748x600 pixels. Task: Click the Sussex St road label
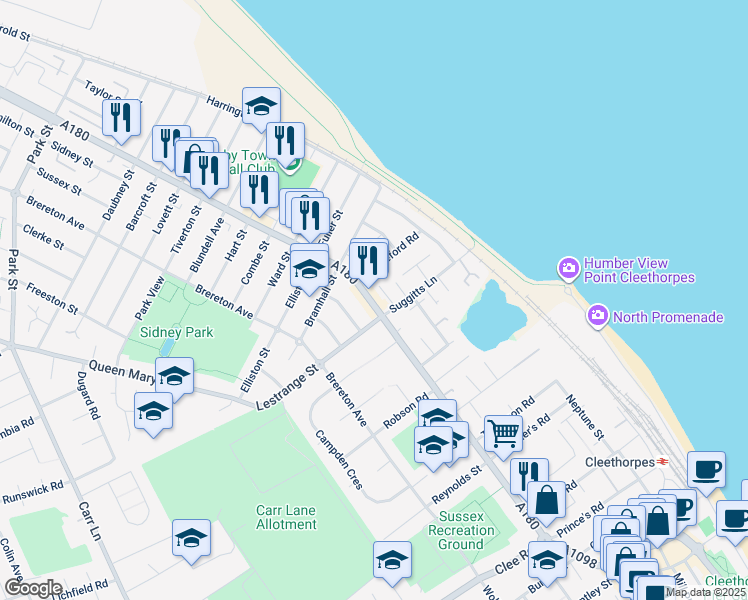pos(59,181)
